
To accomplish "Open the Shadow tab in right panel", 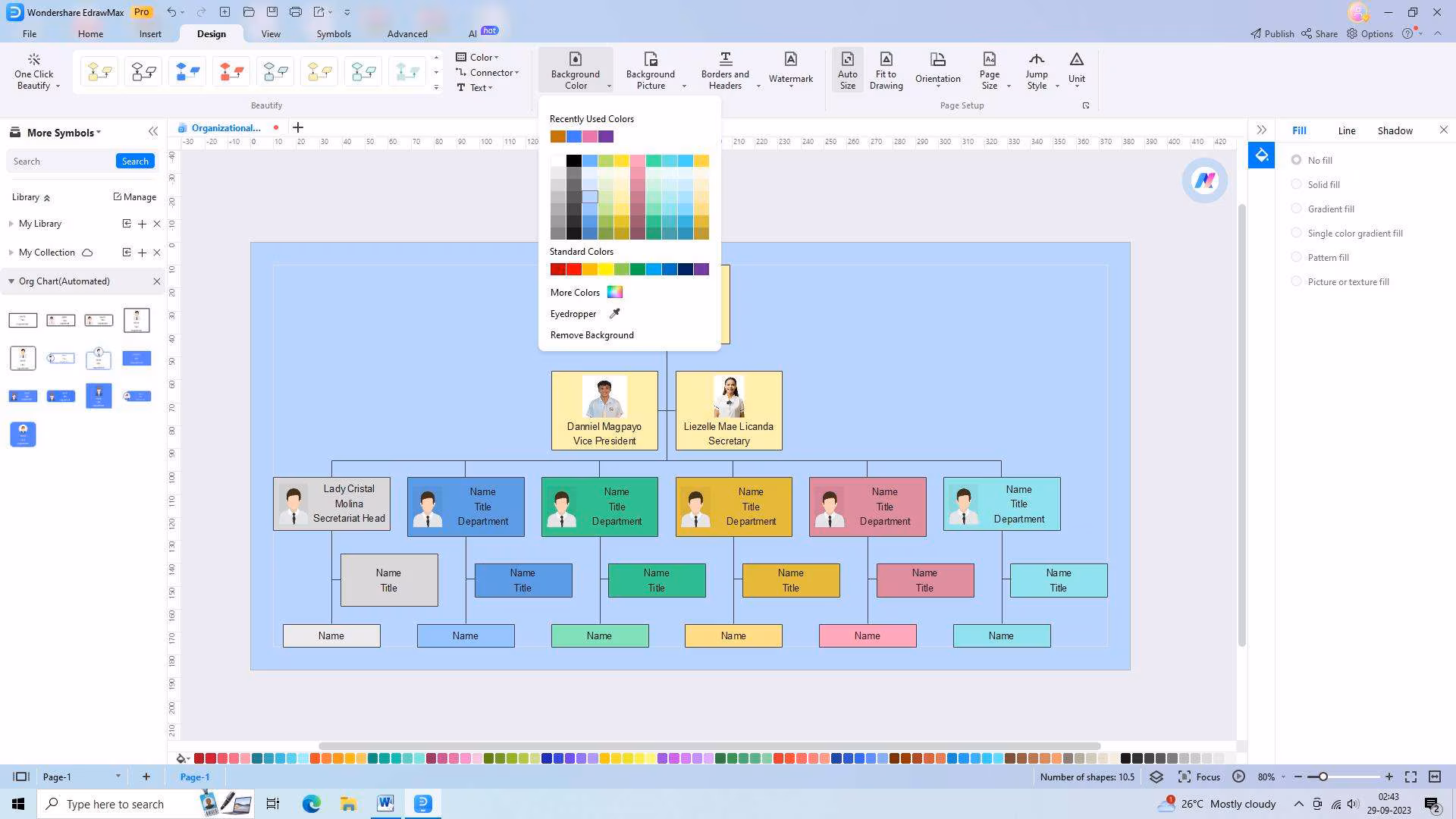I will point(1395,130).
